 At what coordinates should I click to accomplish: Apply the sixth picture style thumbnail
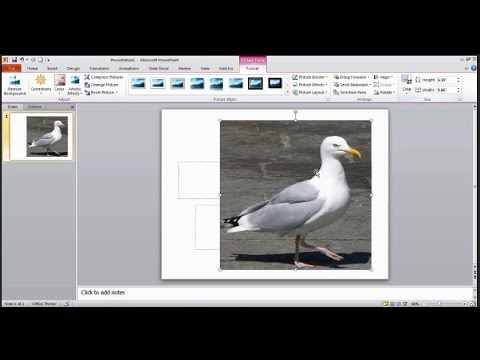pyautogui.click(x=236, y=83)
